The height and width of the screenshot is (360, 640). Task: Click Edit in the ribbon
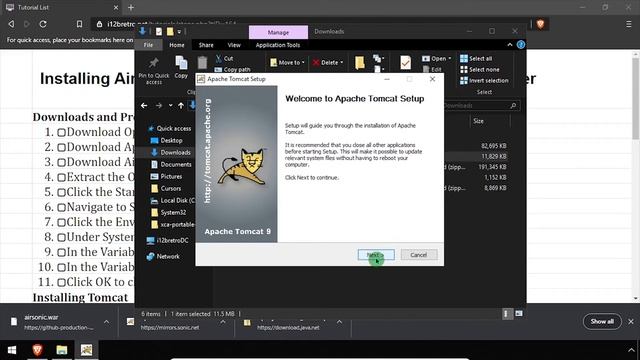click(432, 69)
